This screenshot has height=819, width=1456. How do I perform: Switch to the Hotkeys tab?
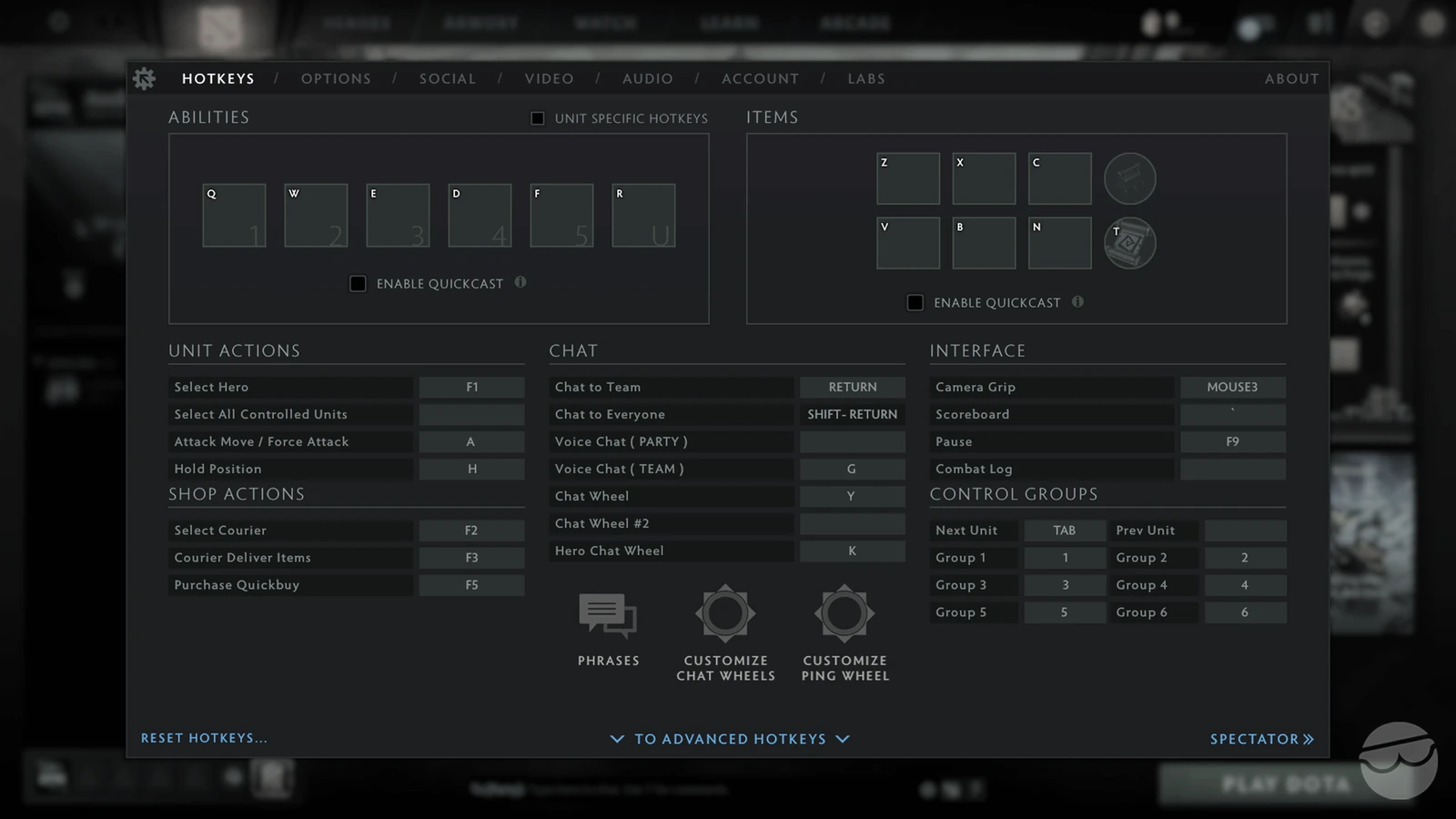pyautogui.click(x=218, y=78)
